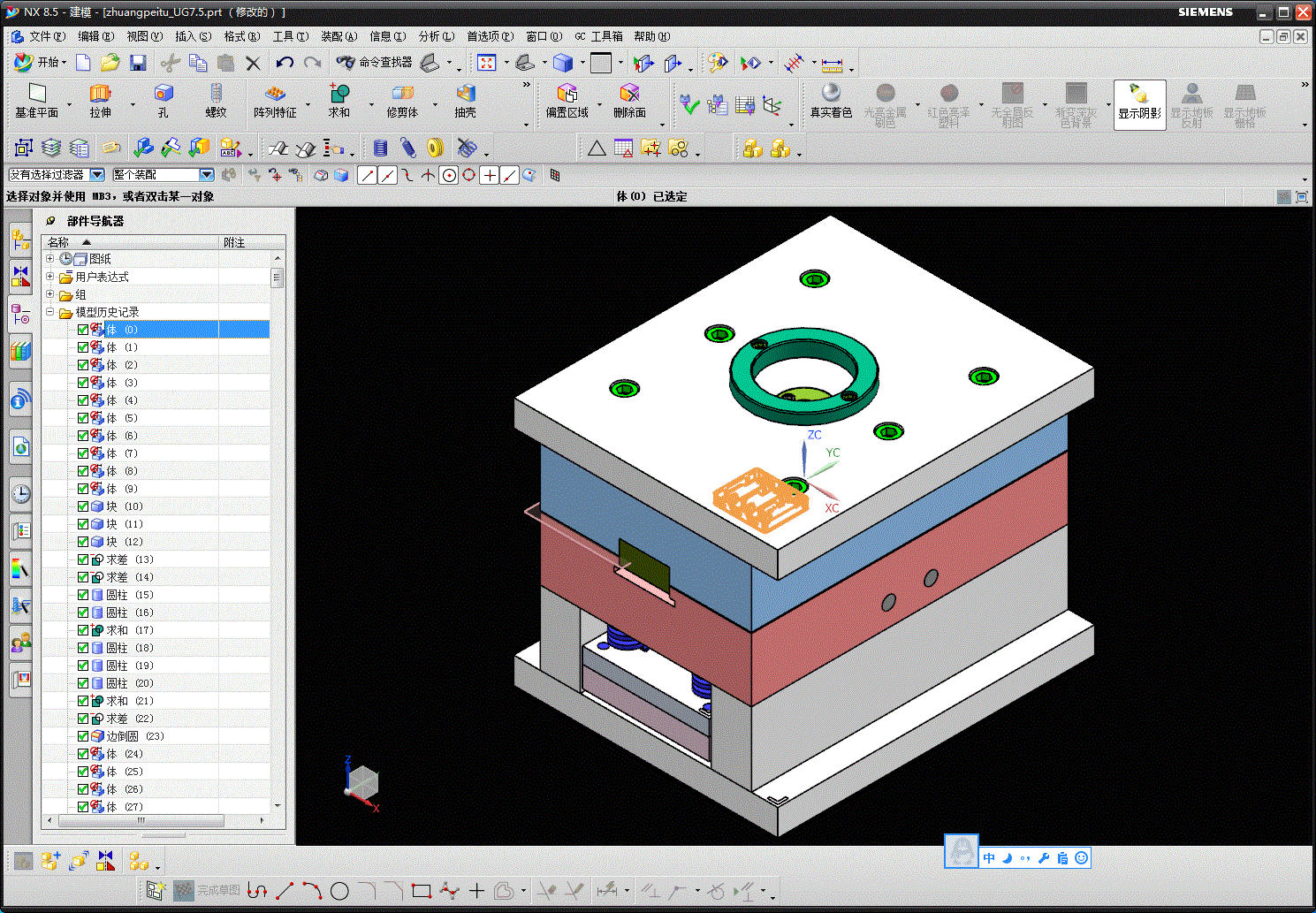Uncheck the 求差 (22) feature checkbox

[83, 719]
